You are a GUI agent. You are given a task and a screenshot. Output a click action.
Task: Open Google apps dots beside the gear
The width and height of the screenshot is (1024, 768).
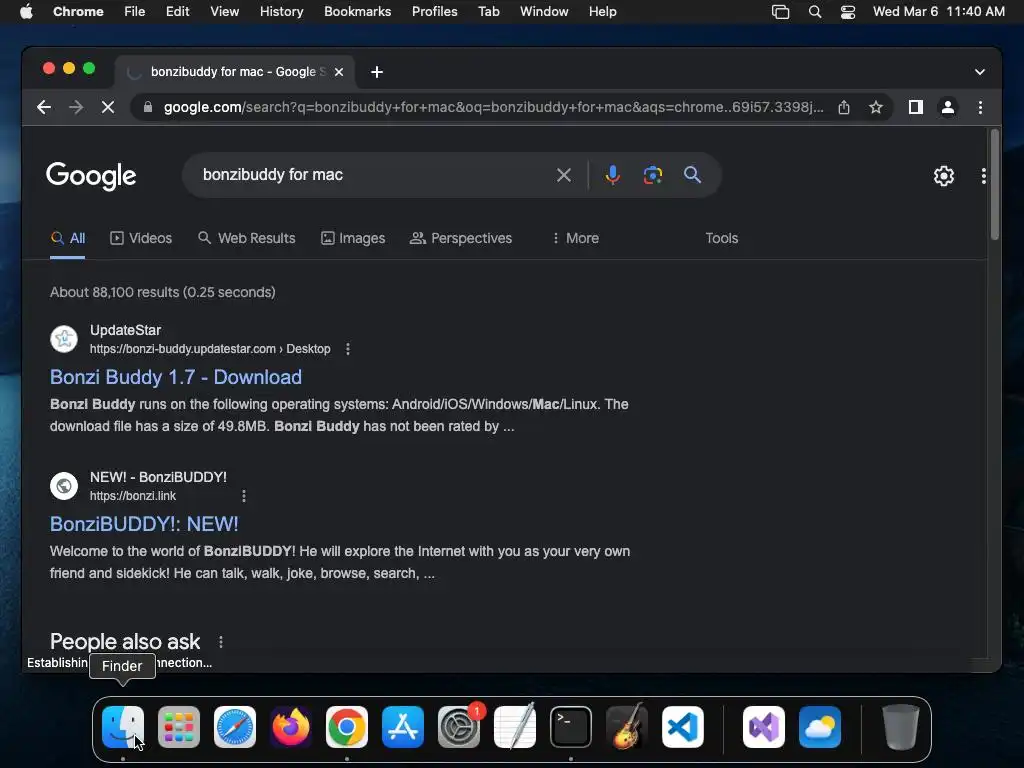(x=984, y=176)
